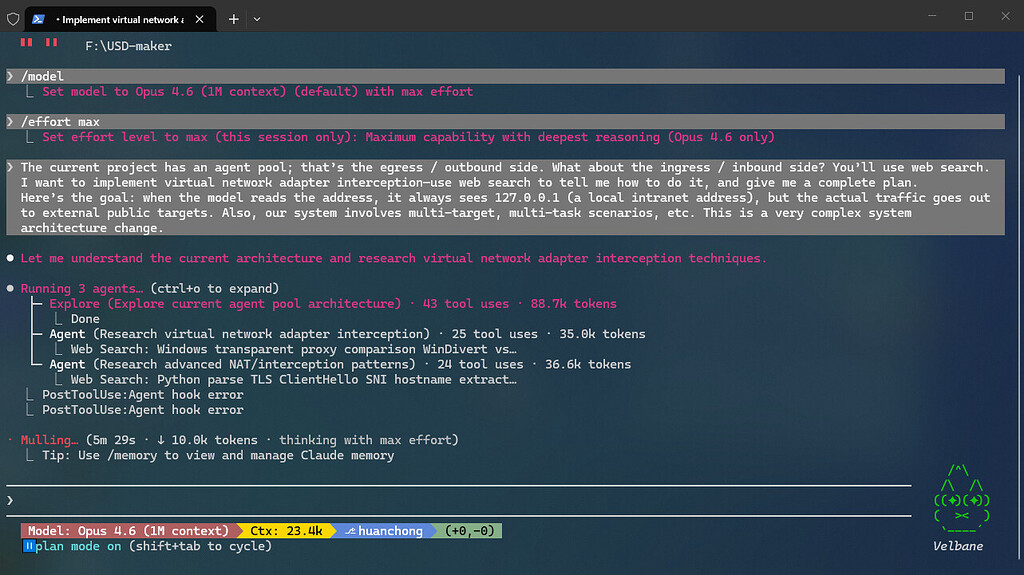Click the PowerShell icon on the tab

click(39, 19)
